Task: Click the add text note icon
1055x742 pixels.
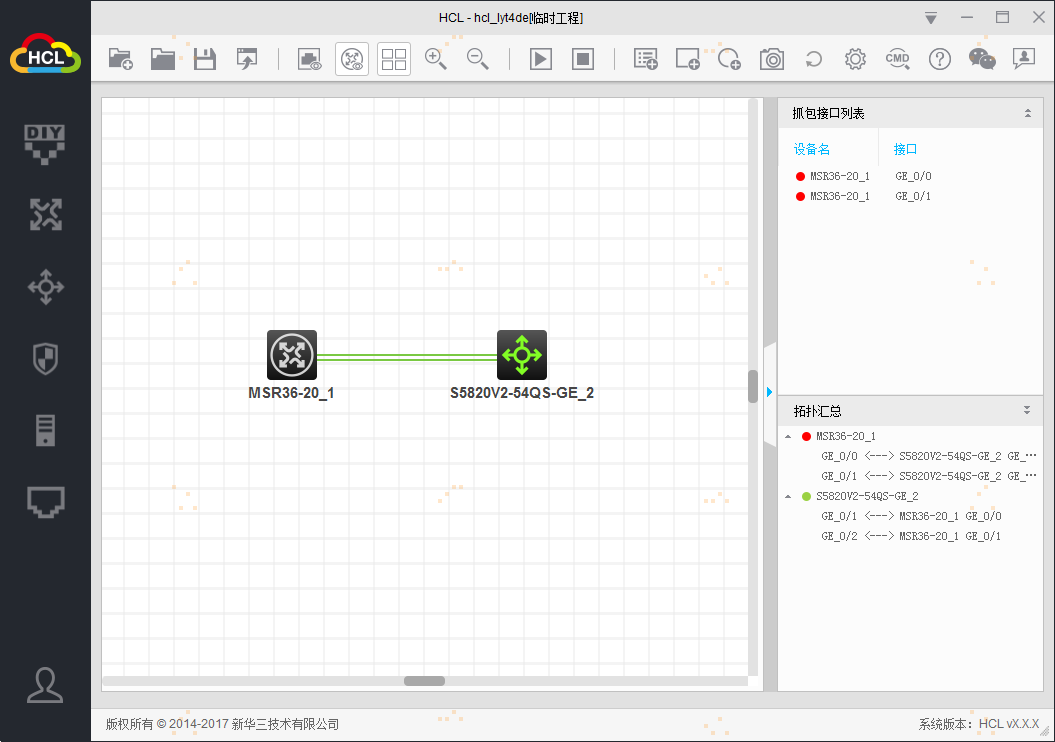Action: 645,59
